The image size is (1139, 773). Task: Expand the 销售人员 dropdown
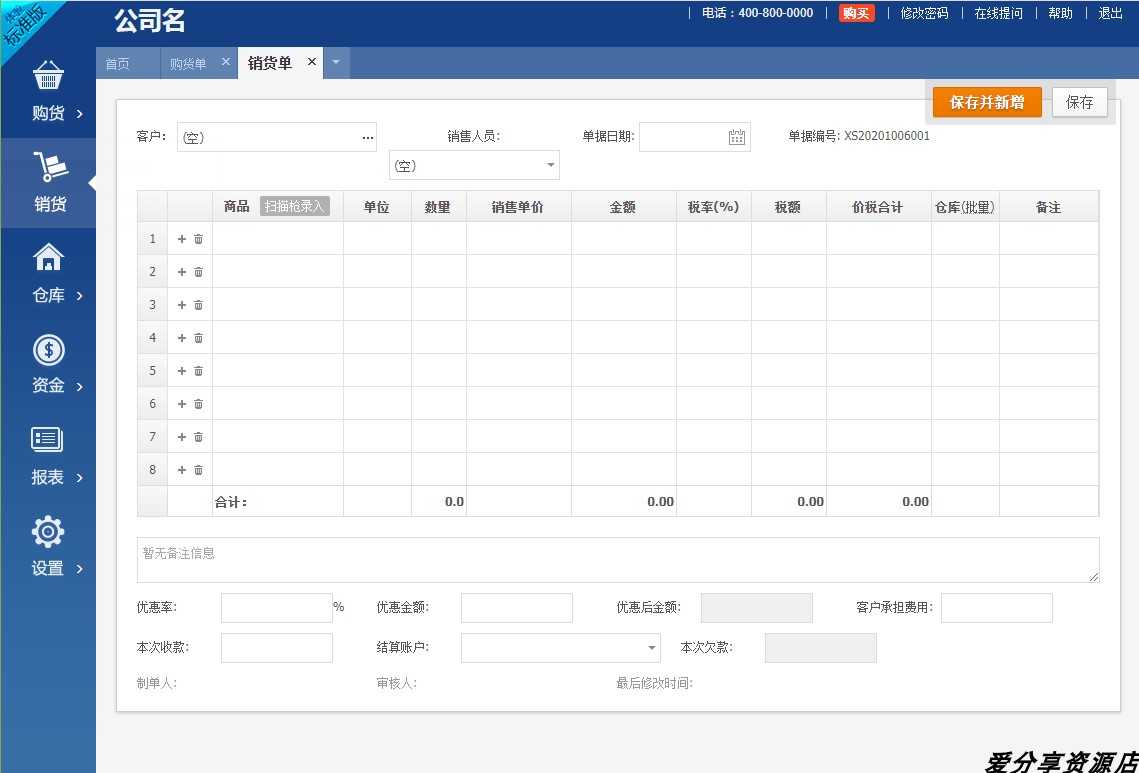(551, 166)
